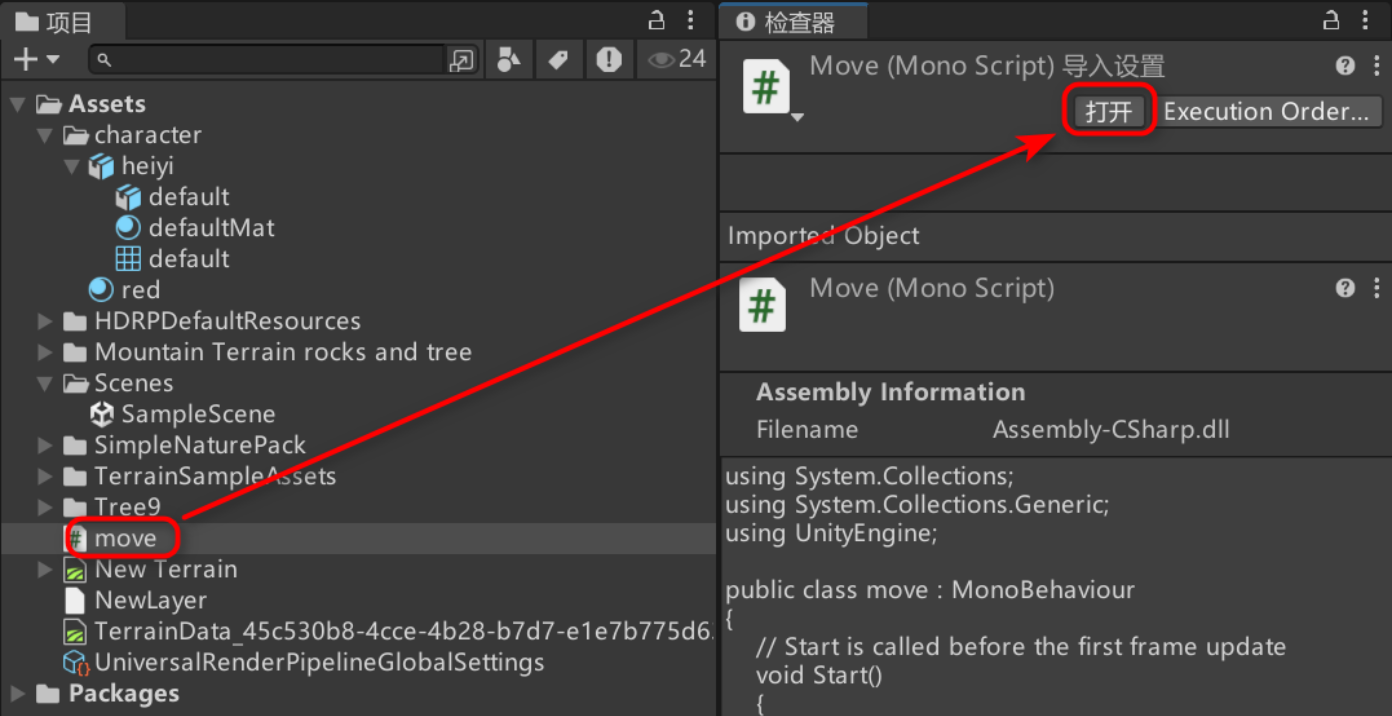This screenshot has height=716, width=1392.
Task: Select the default grid mesh icon
Action: coord(128,259)
